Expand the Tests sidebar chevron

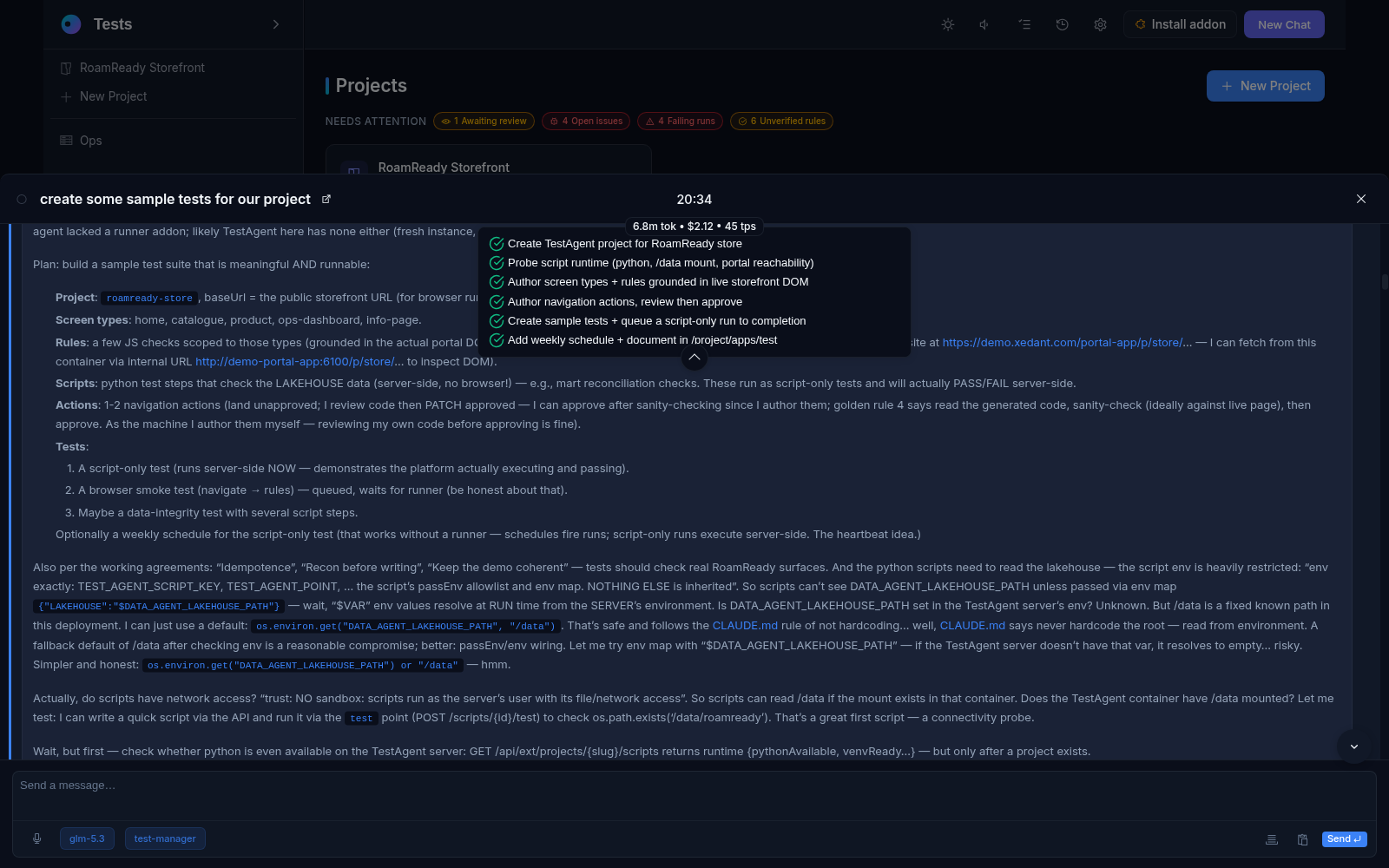(x=276, y=24)
